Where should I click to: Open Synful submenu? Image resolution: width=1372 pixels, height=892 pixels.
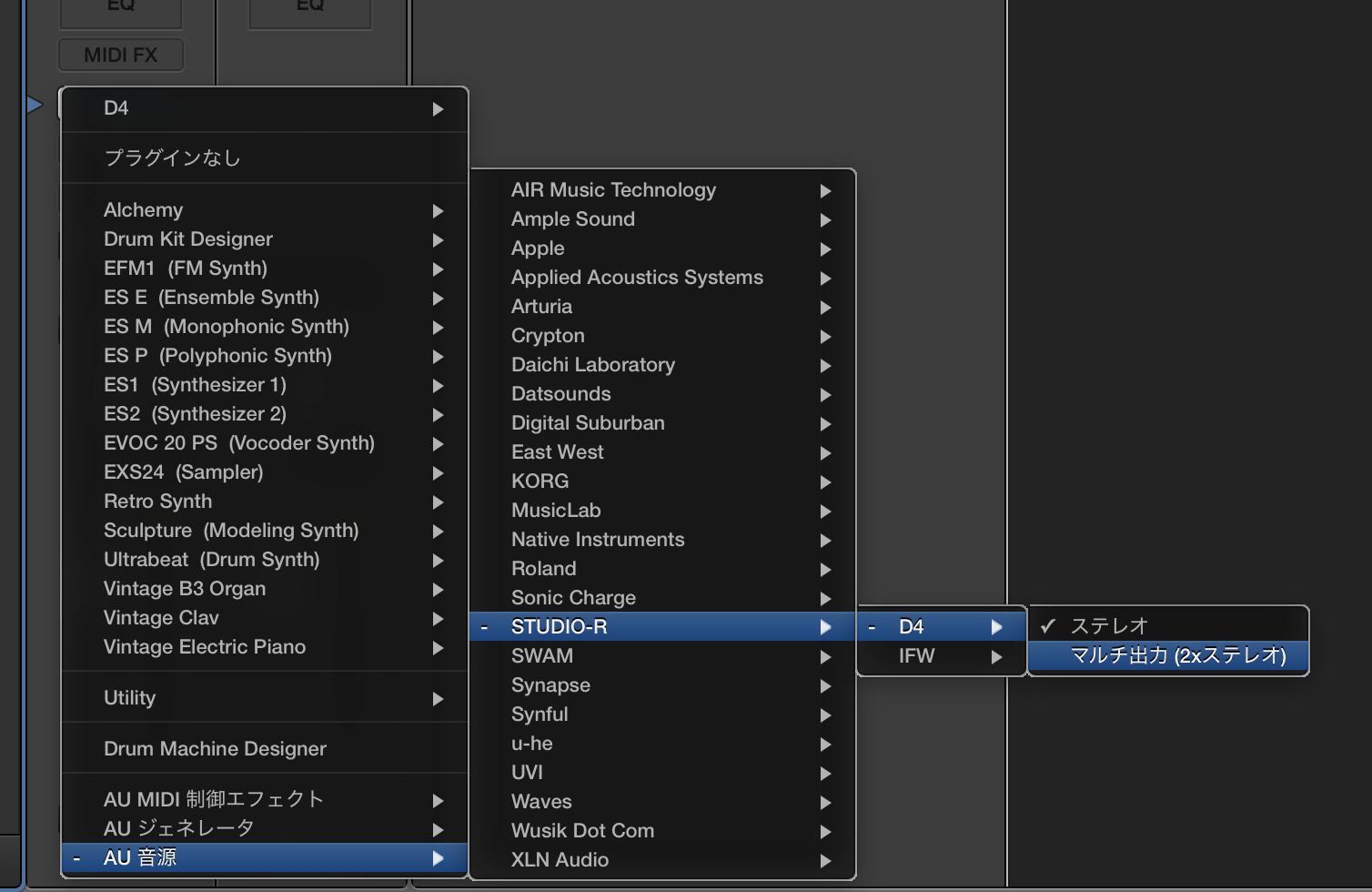[x=663, y=715]
